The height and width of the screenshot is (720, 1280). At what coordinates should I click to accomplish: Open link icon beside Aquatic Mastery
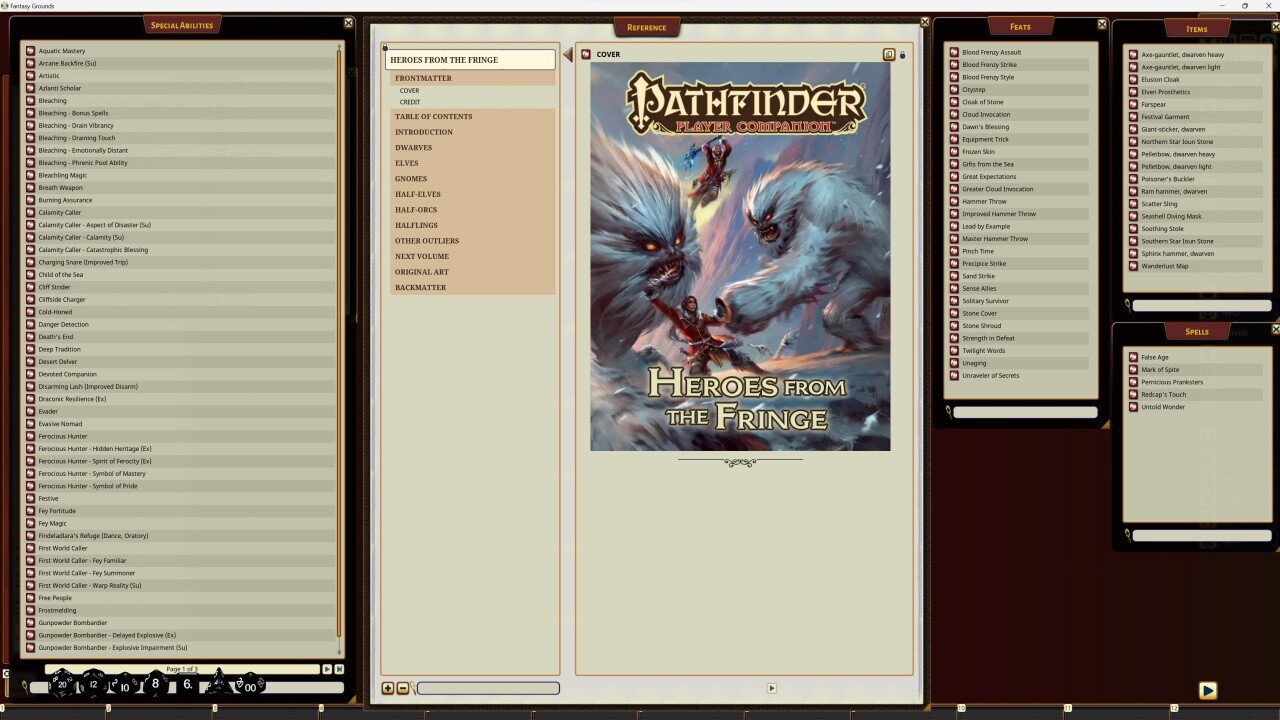[x=31, y=51]
